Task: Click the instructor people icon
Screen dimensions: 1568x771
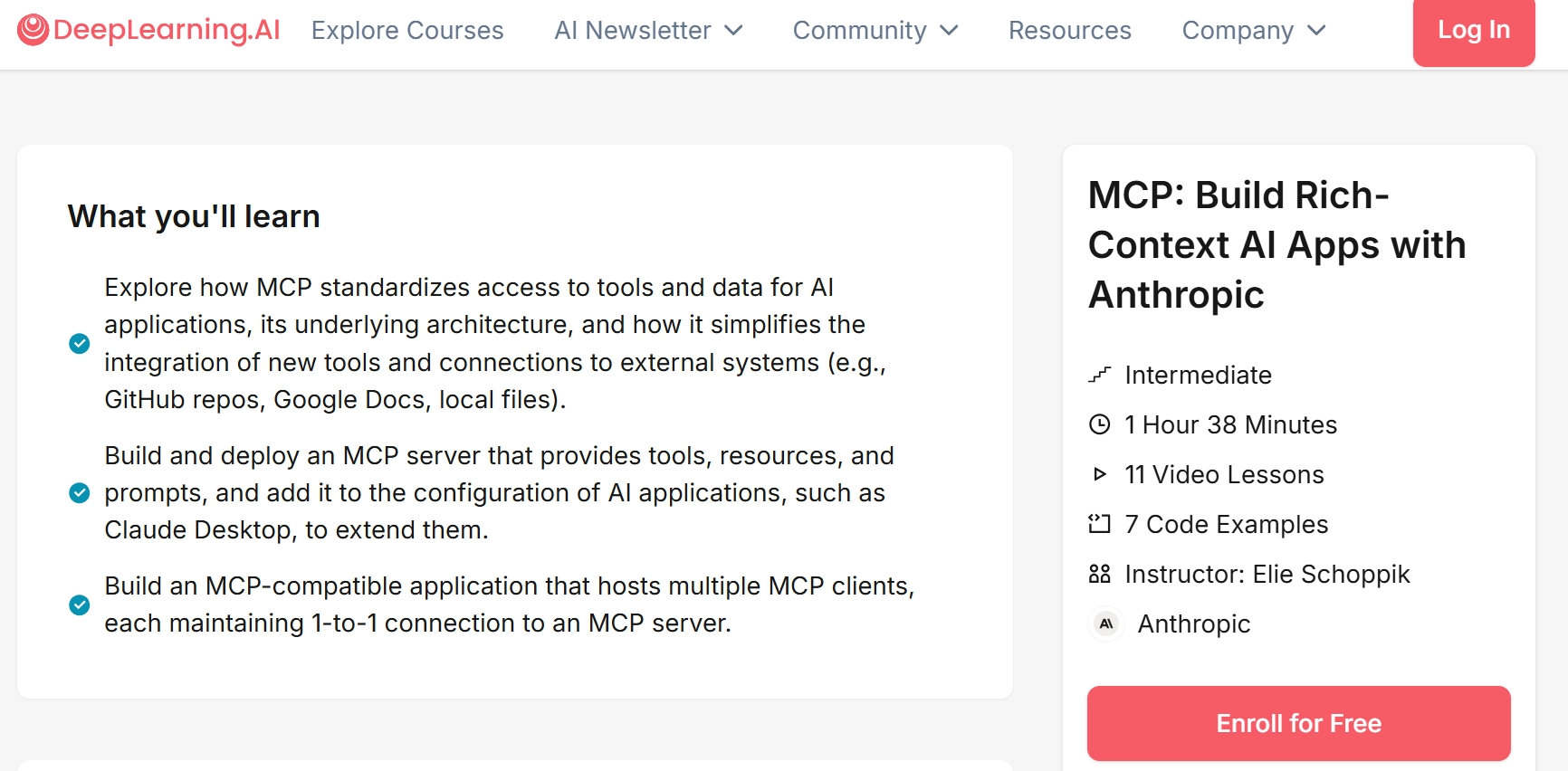Action: click(x=1099, y=574)
